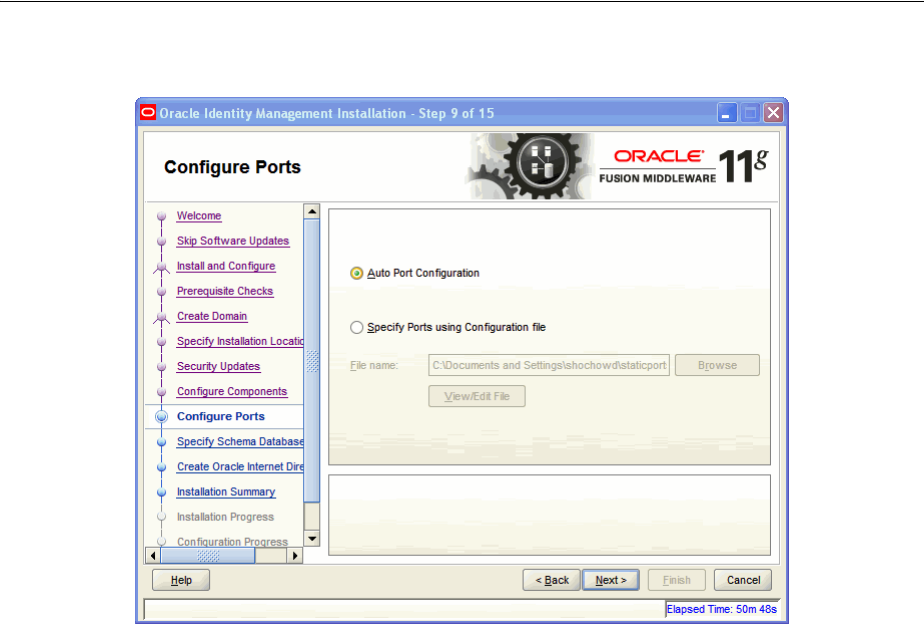
Task: Open the Help button
Action: [x=181, y=580]
